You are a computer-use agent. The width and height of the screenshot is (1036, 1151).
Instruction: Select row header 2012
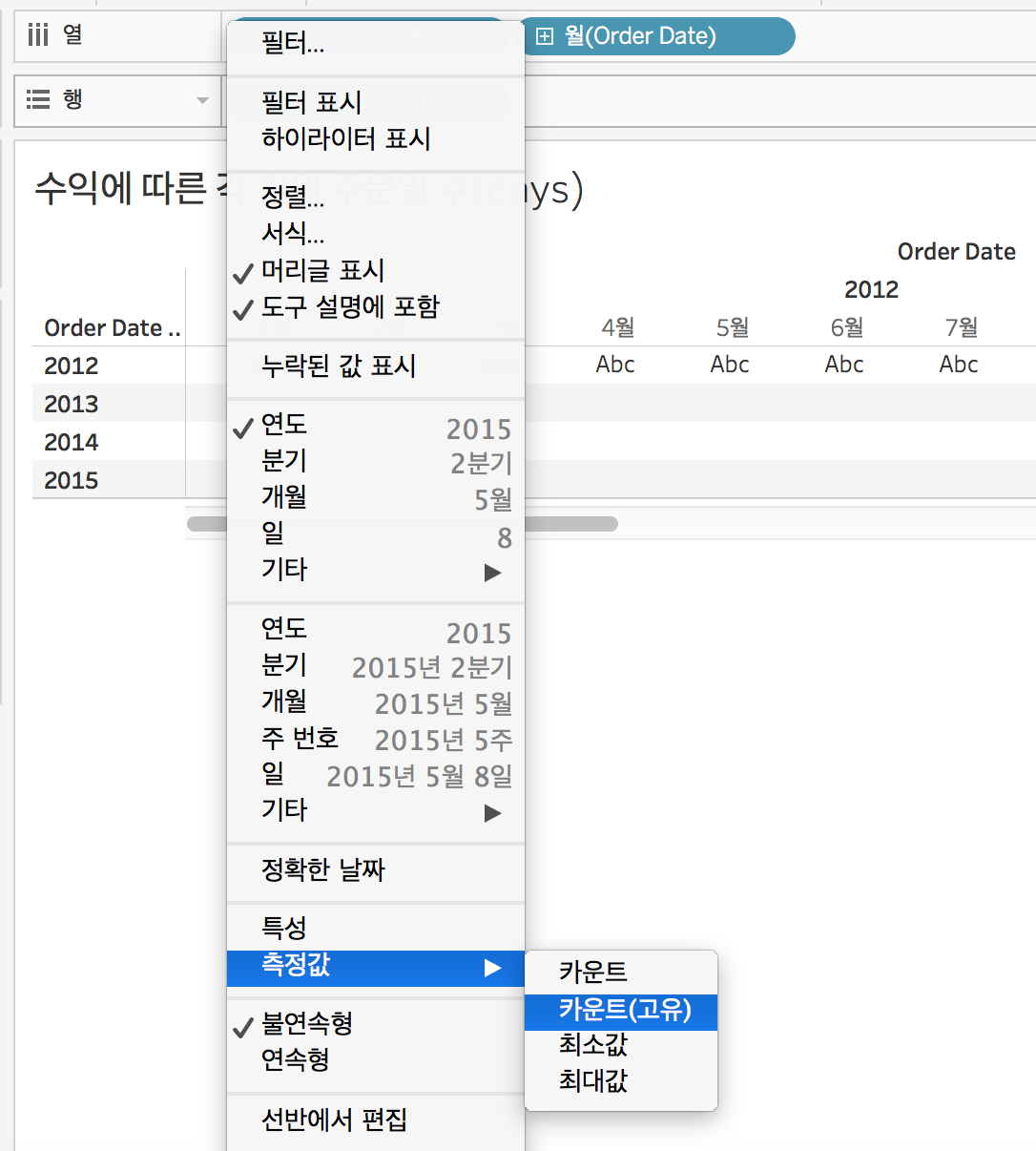pyautogui.click(x=72, y=366)
